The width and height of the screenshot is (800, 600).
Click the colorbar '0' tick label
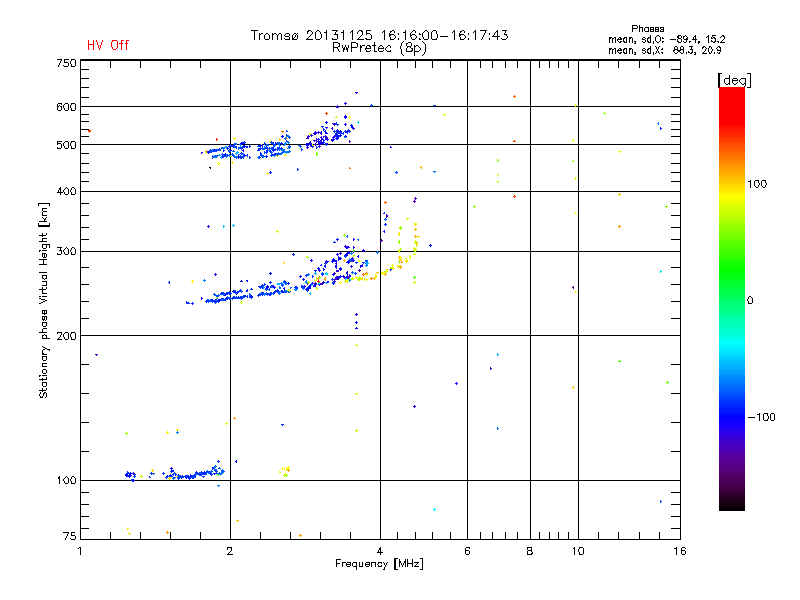click(x=750, y=301)
